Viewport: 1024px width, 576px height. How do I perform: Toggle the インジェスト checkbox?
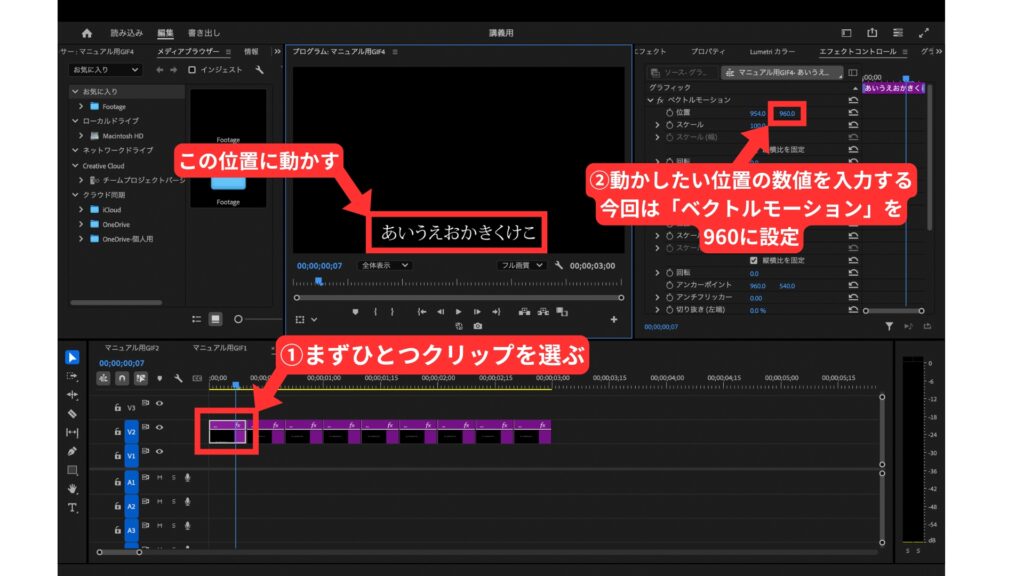(x=192, y=70)
